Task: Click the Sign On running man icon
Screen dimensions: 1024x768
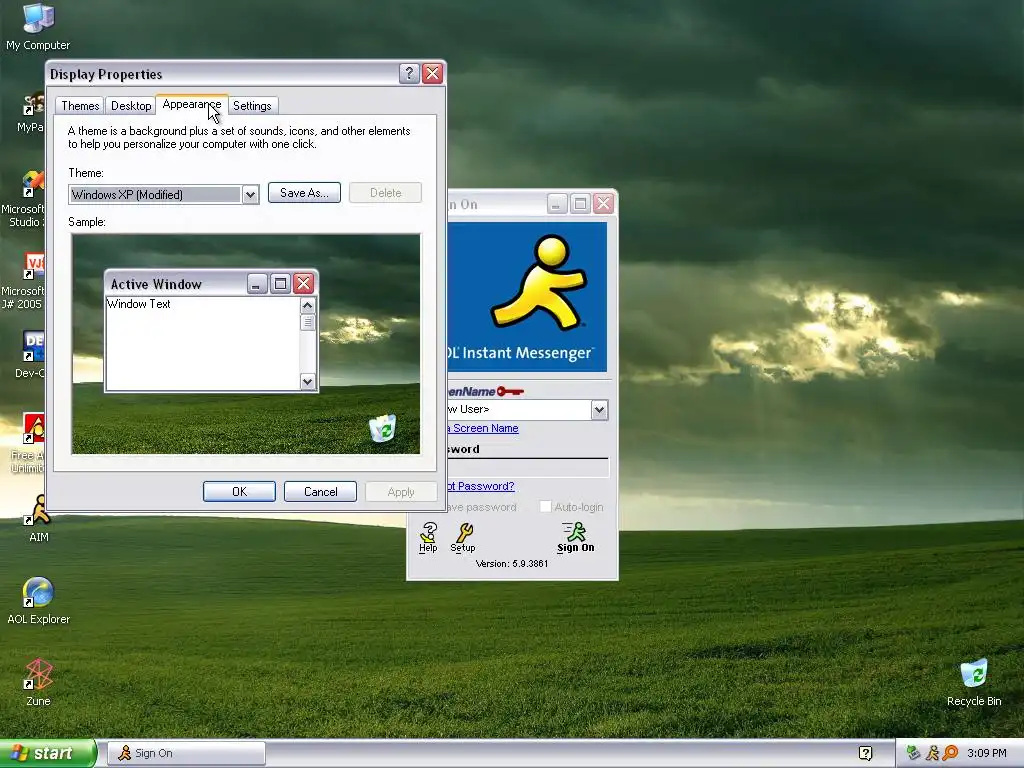Action: pyautogui.click(x=575, y=537)
